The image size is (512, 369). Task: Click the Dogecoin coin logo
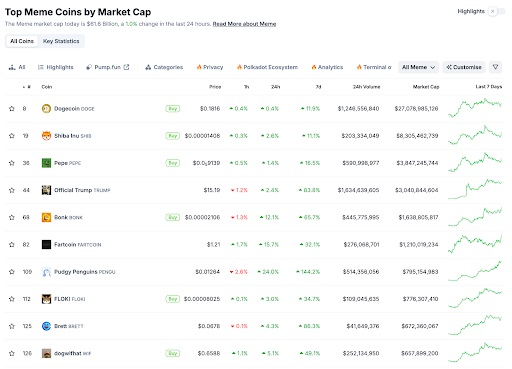(46, 109)
